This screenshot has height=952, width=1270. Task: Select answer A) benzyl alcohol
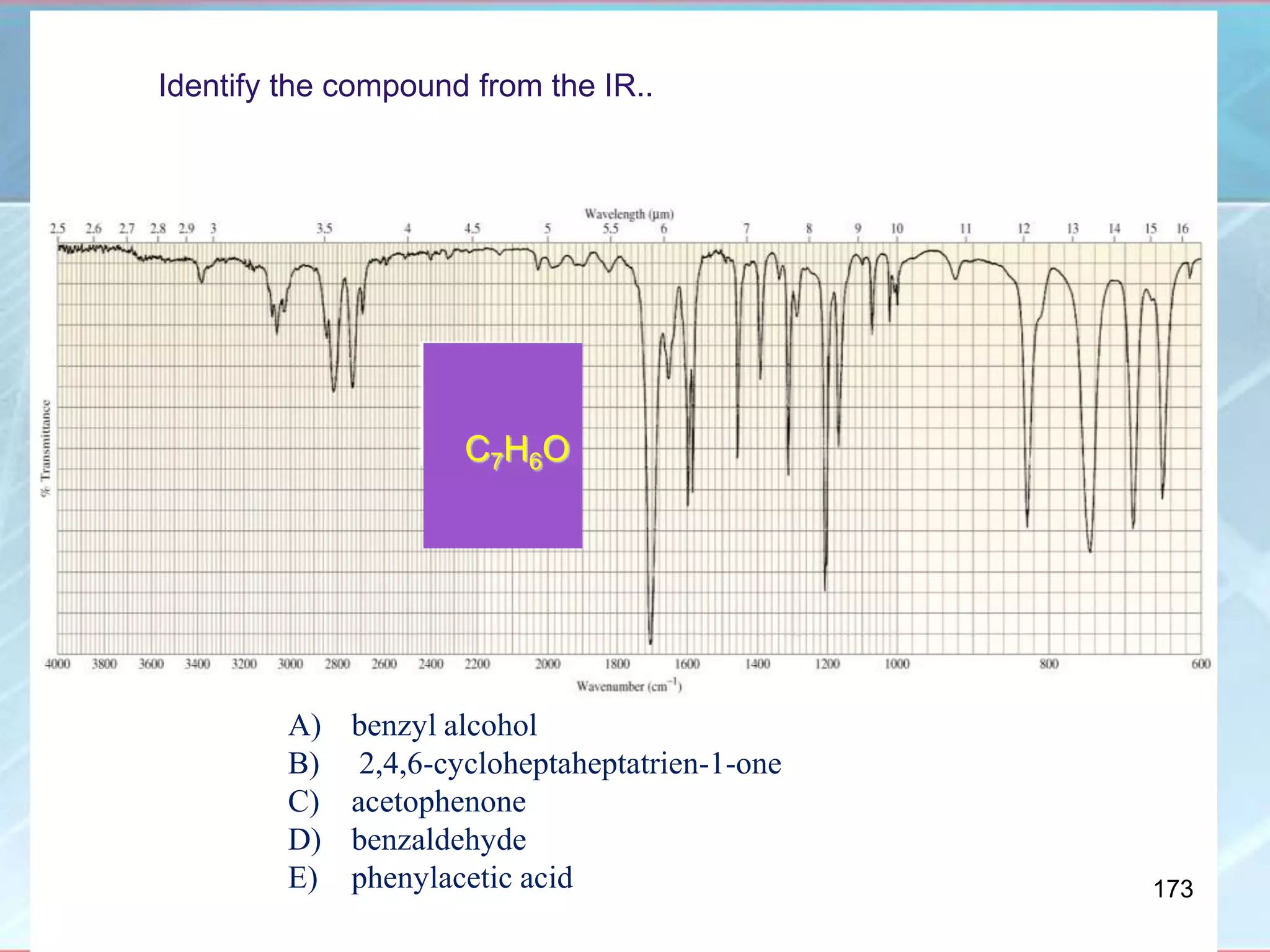pos(443,725)
